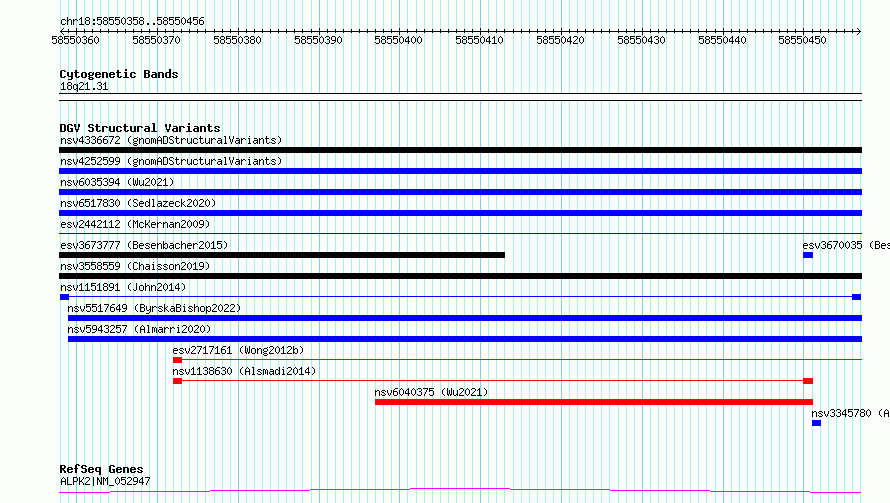This screenshot has width=890, height=503.
Task: Click small blue block under nsv3345780
Action: tap(816, 424)
